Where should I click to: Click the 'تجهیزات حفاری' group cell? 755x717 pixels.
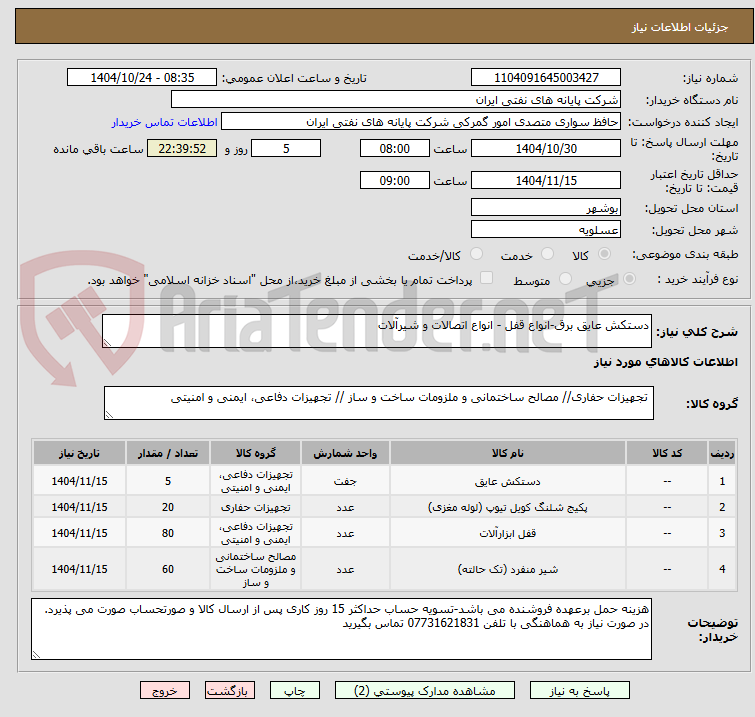pos(256,507)
